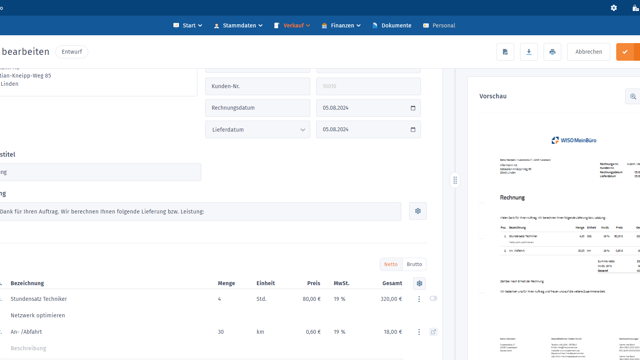Click the Finanzen bank icon
The image size is (640, 360).
pyautogui.click(x=324, y=25)
